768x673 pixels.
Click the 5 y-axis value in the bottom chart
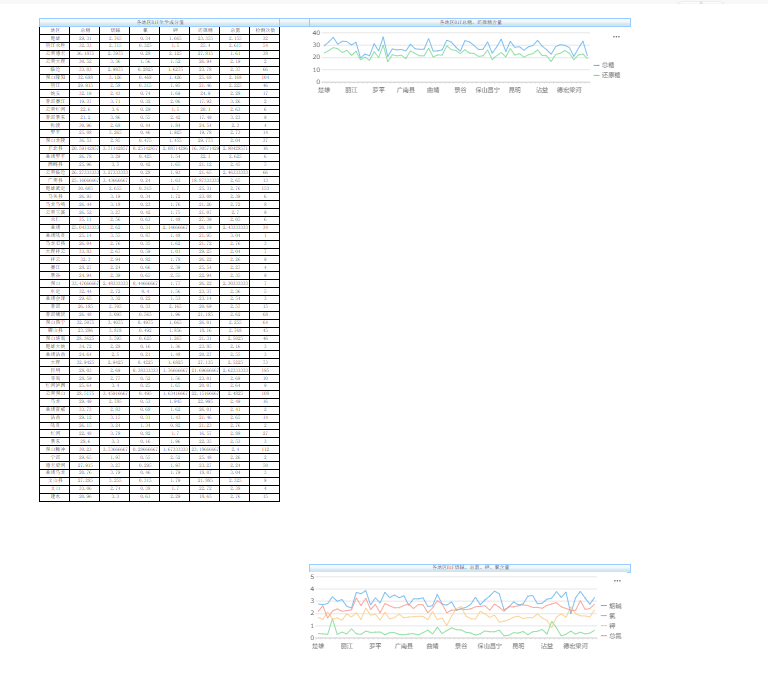tap(312, 577)
